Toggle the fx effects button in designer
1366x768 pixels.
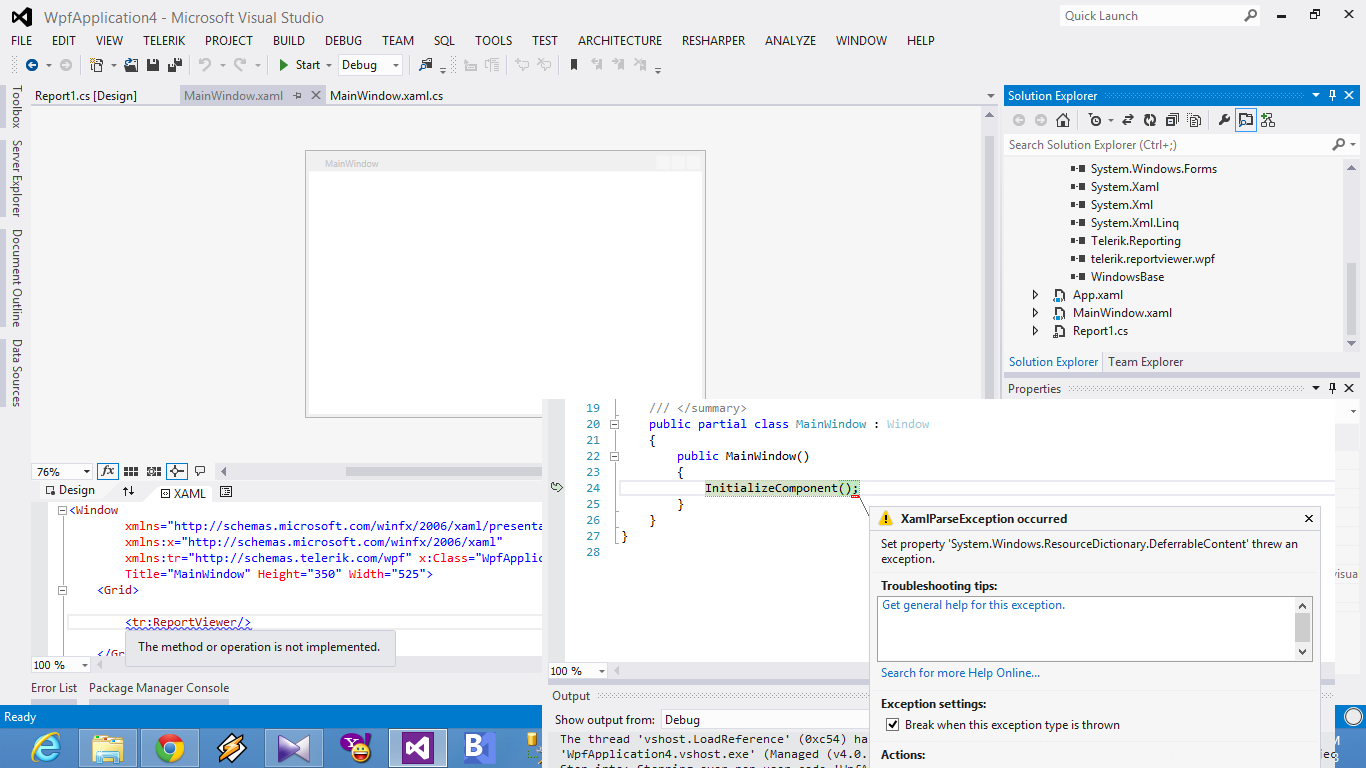[x=108, y=471]
